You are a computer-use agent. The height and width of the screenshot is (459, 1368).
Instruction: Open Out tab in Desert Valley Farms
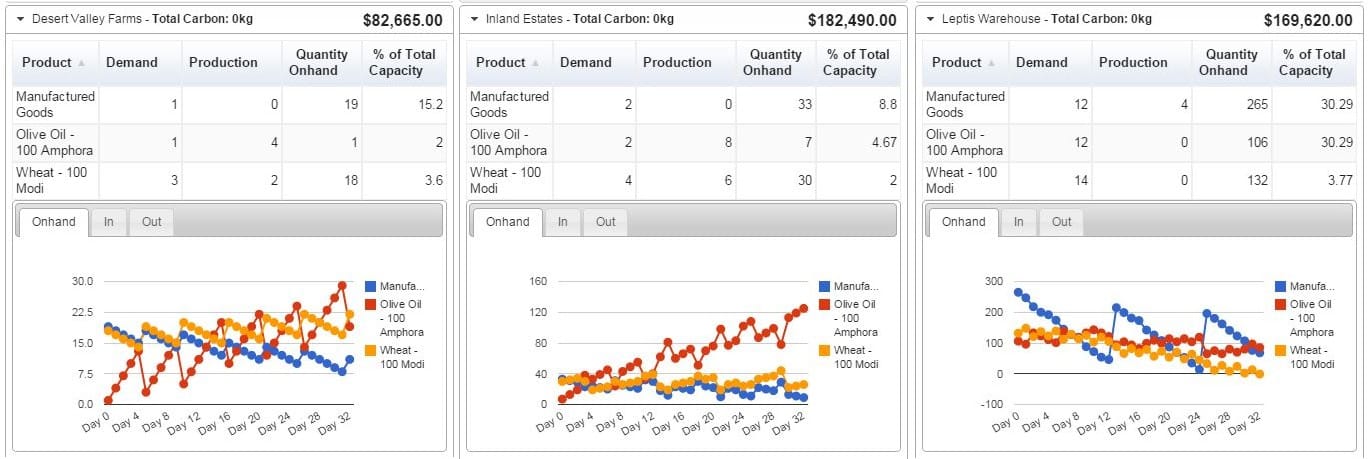[151, 222]
